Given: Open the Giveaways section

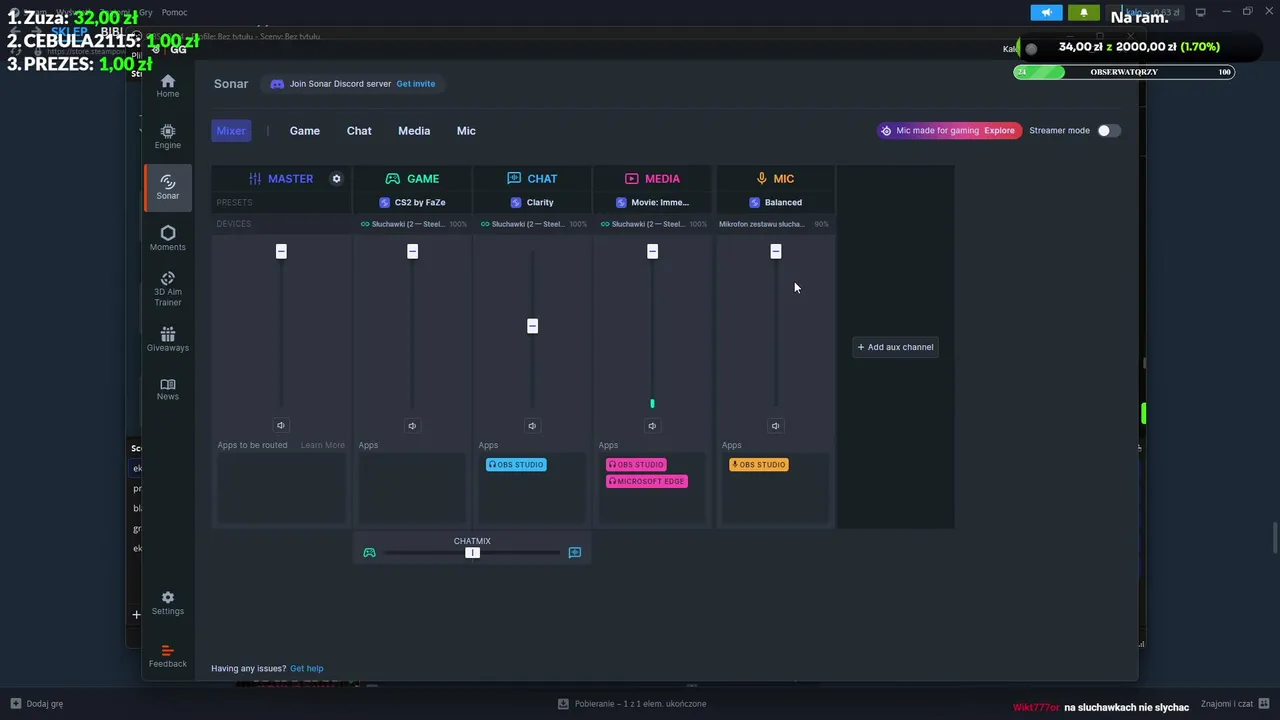Looking at the screenshot, I should pyautogui.click(x=167, y=339).
